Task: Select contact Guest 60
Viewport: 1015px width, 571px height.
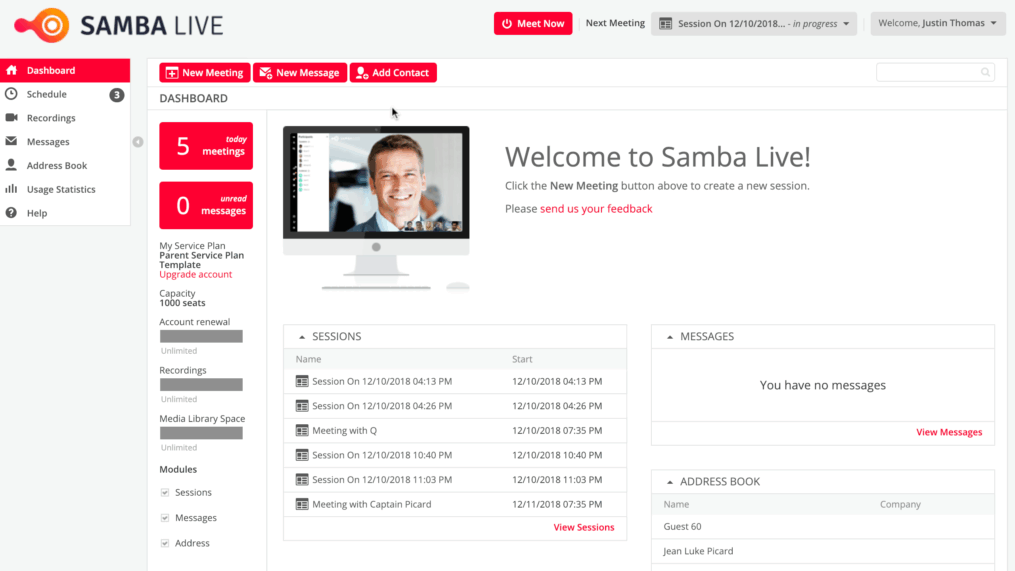Action: 682,526
